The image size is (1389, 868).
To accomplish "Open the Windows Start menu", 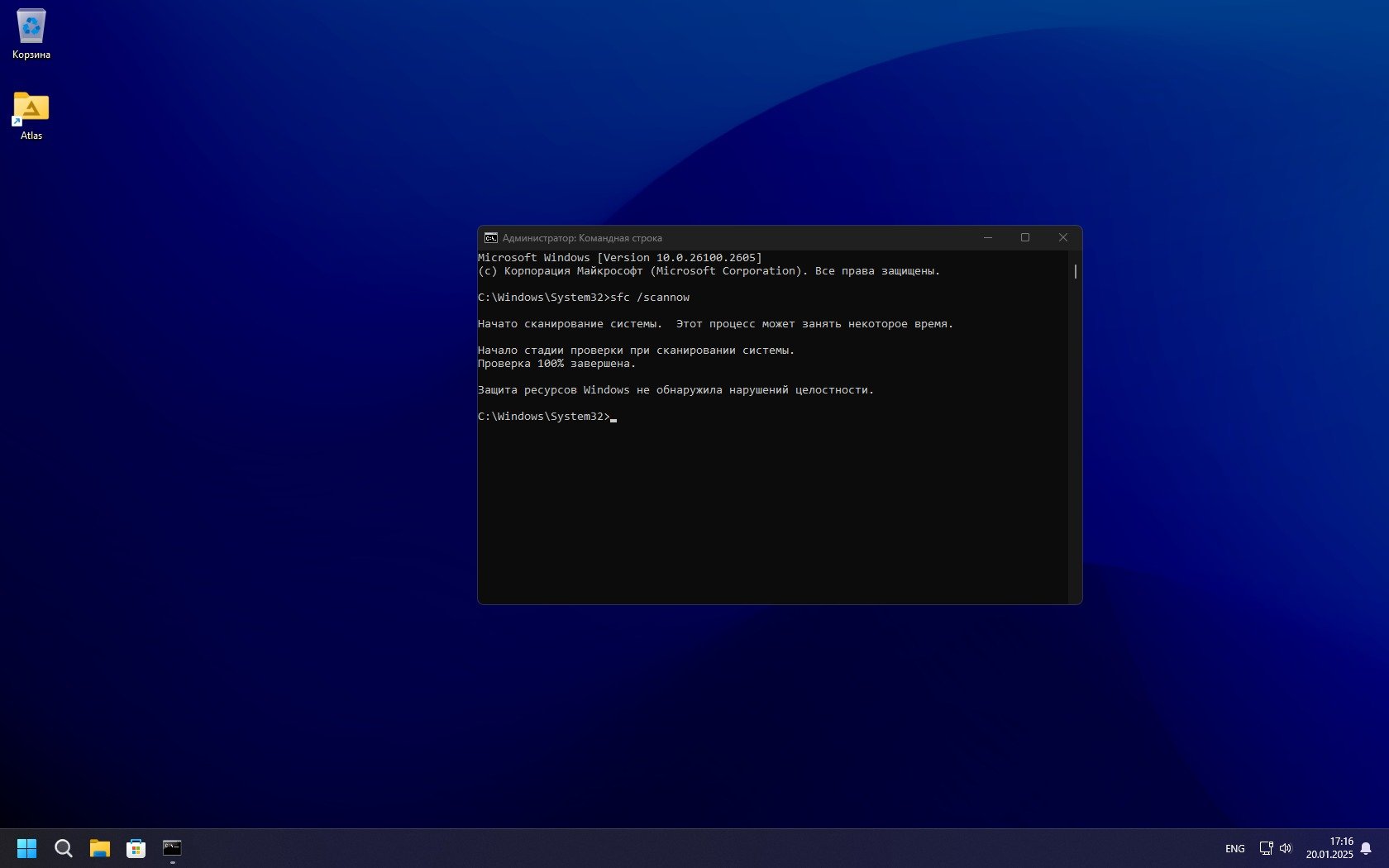I will [x=26, y=848].
